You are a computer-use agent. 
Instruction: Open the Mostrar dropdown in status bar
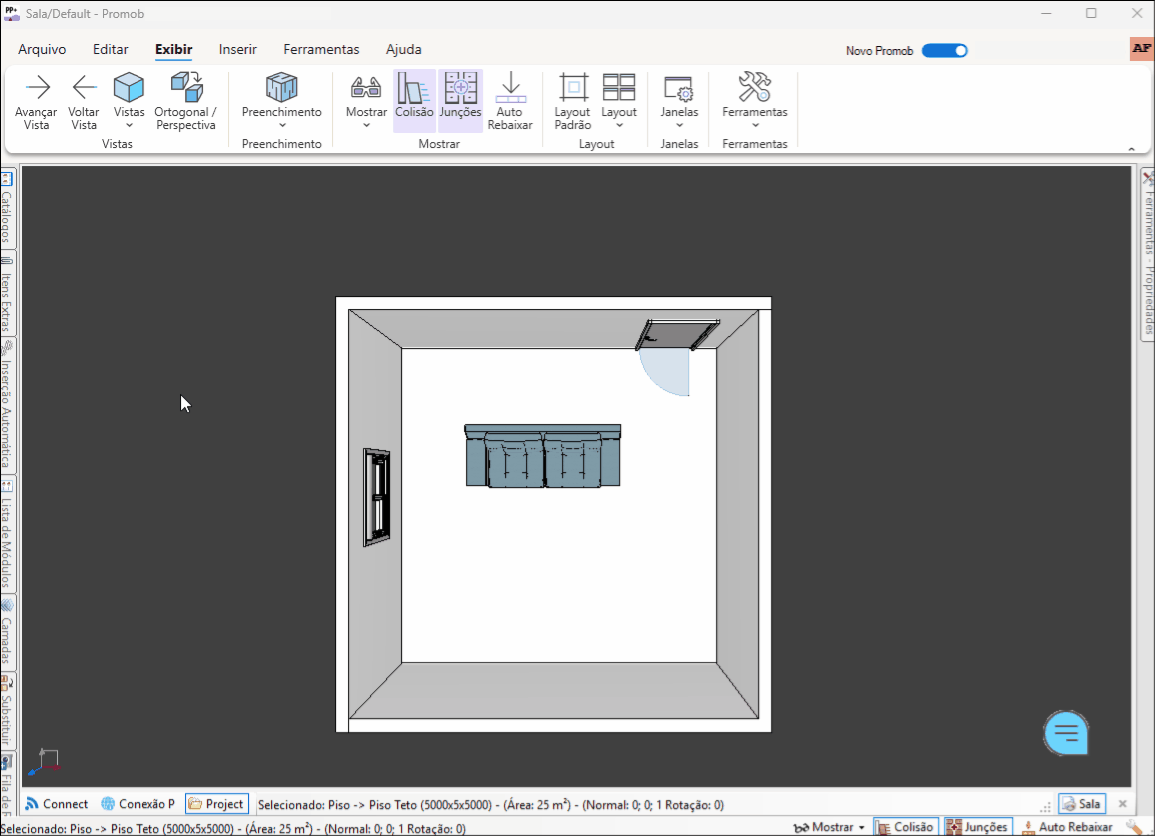829,827
